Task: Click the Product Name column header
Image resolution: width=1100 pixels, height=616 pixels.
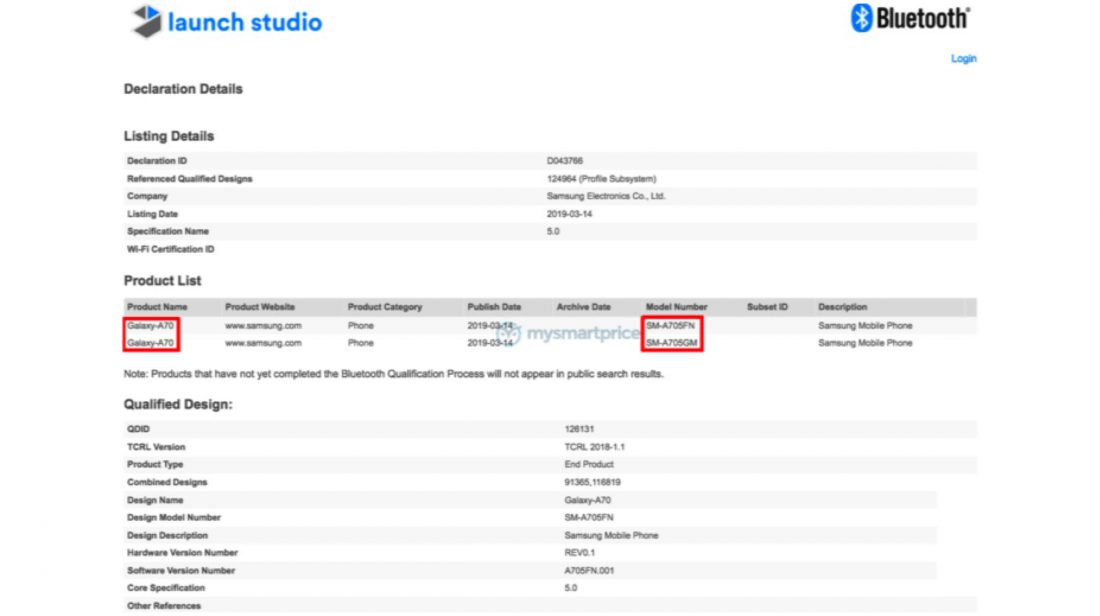Action: pos(157,307)
